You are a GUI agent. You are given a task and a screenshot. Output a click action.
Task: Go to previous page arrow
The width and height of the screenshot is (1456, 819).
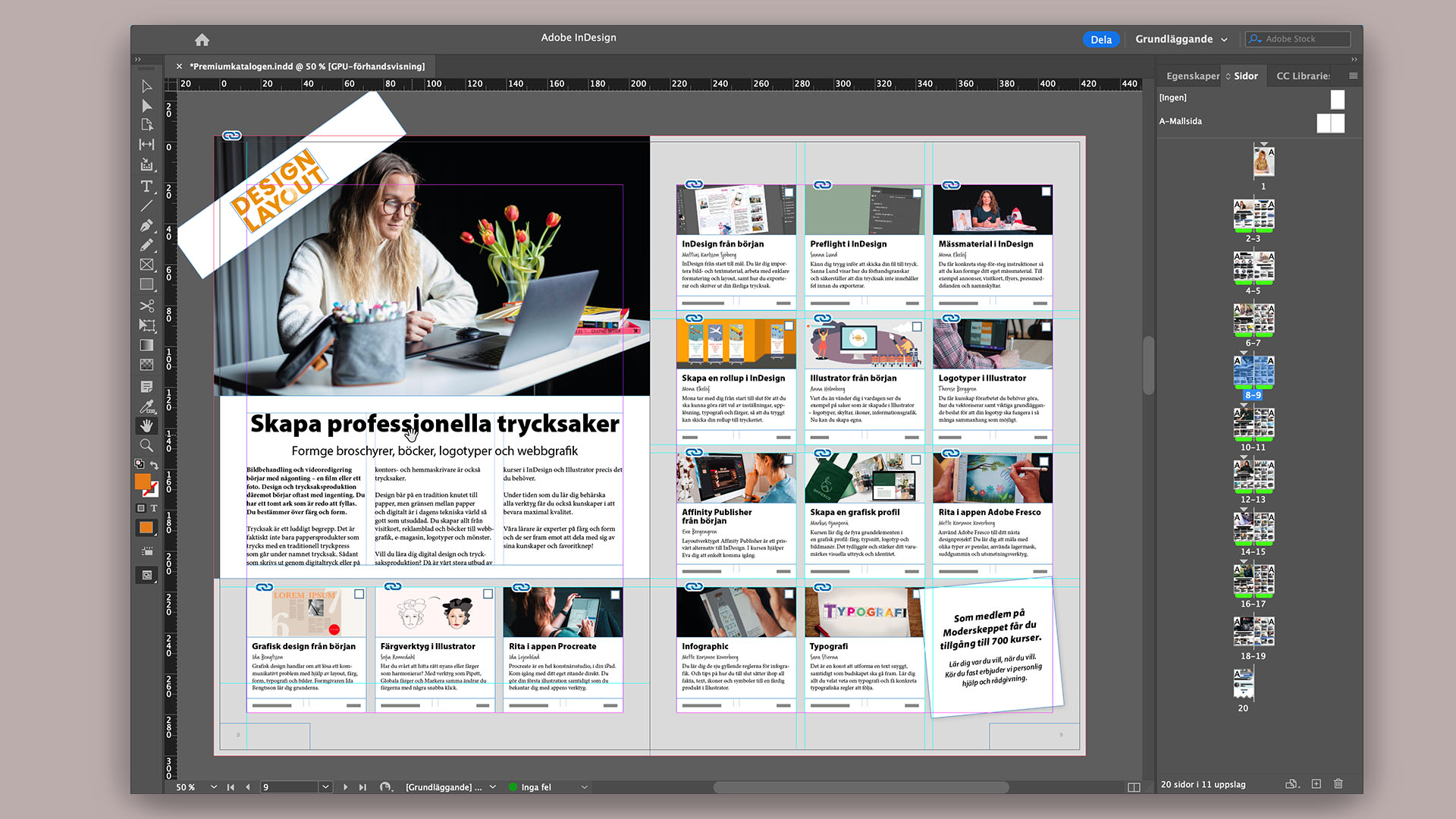coord(248,787)
